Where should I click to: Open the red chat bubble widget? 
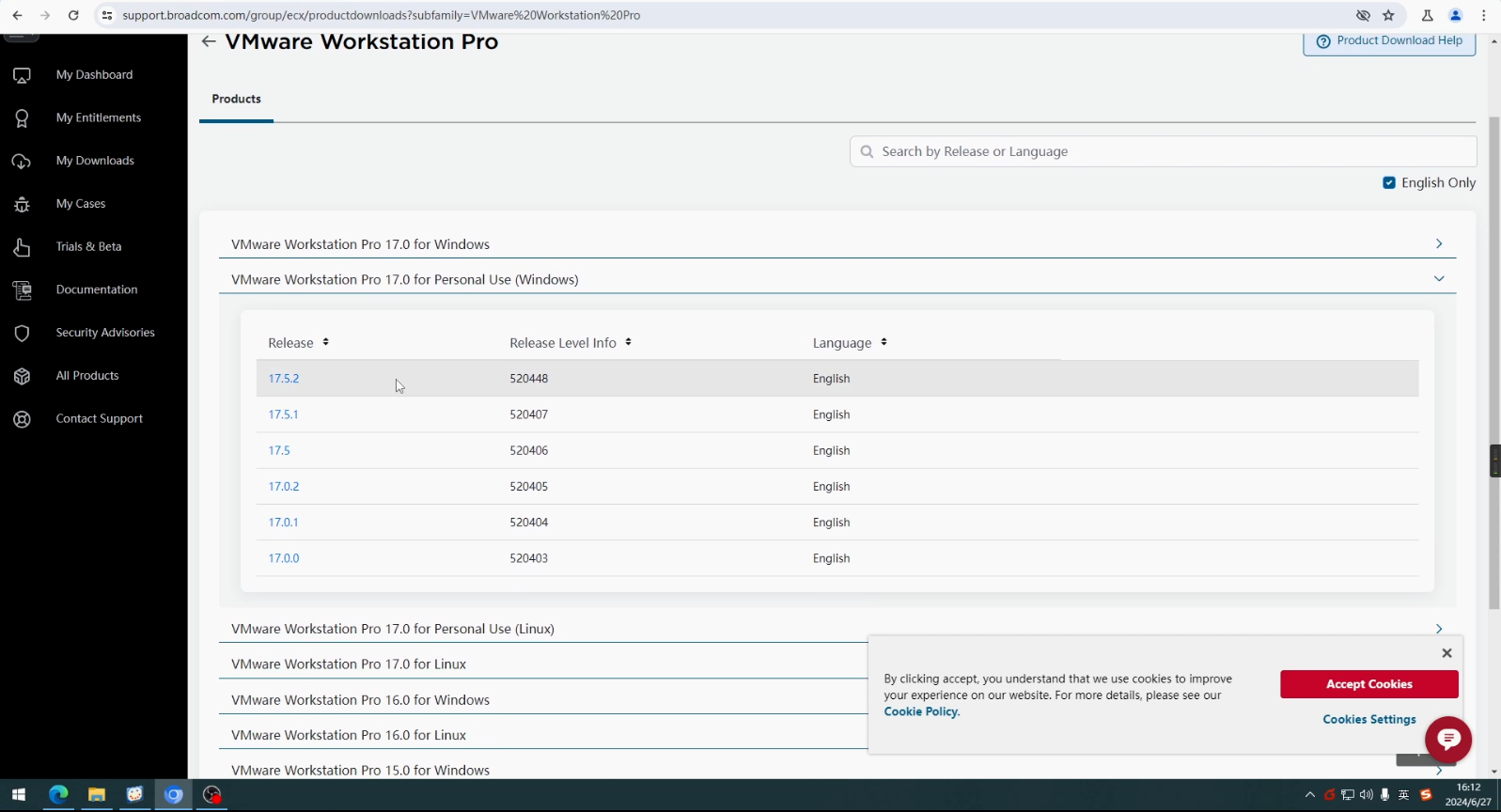coord(1448,740)
